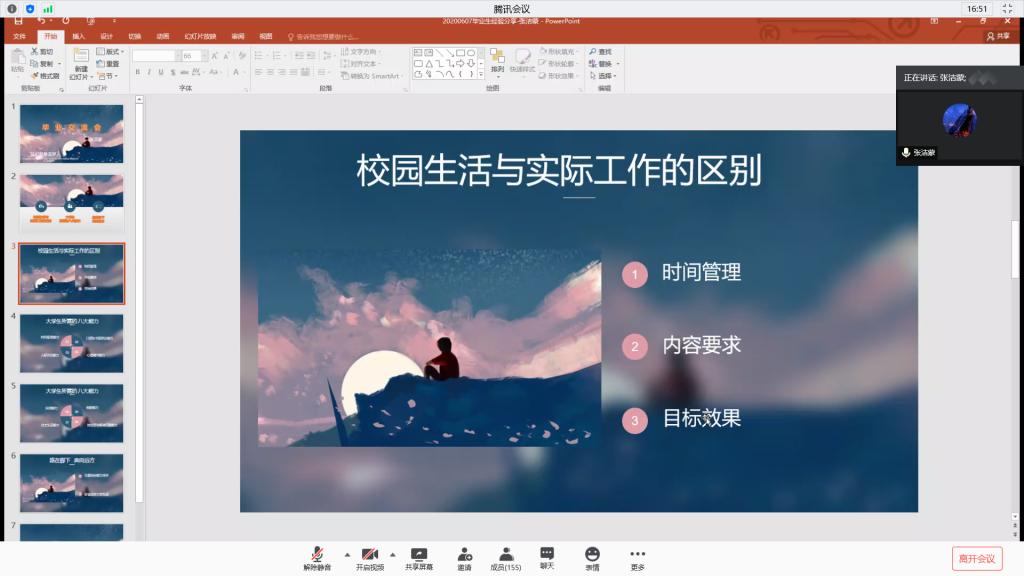
Task: Activate the 格式刷 format painter
Action: click(45, 76)
